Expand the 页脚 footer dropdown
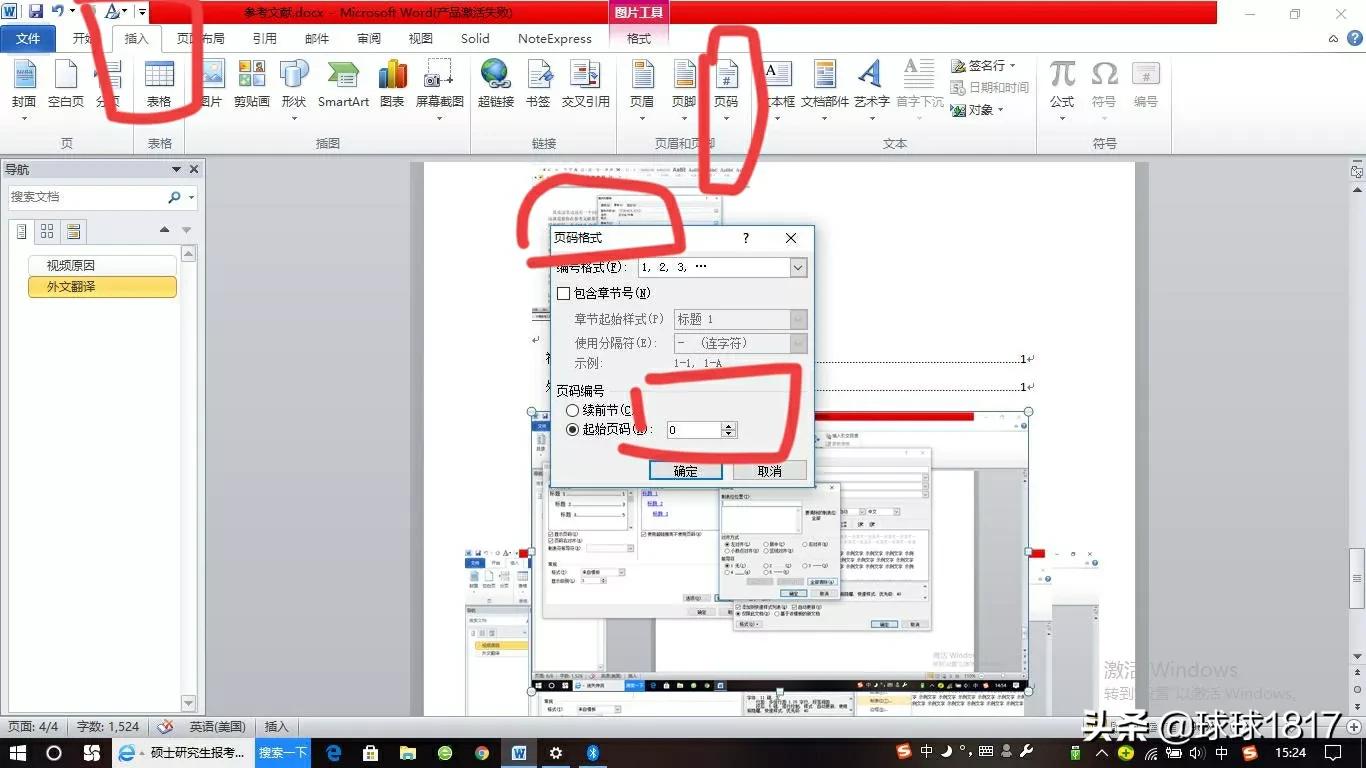 tap(684, 118)
